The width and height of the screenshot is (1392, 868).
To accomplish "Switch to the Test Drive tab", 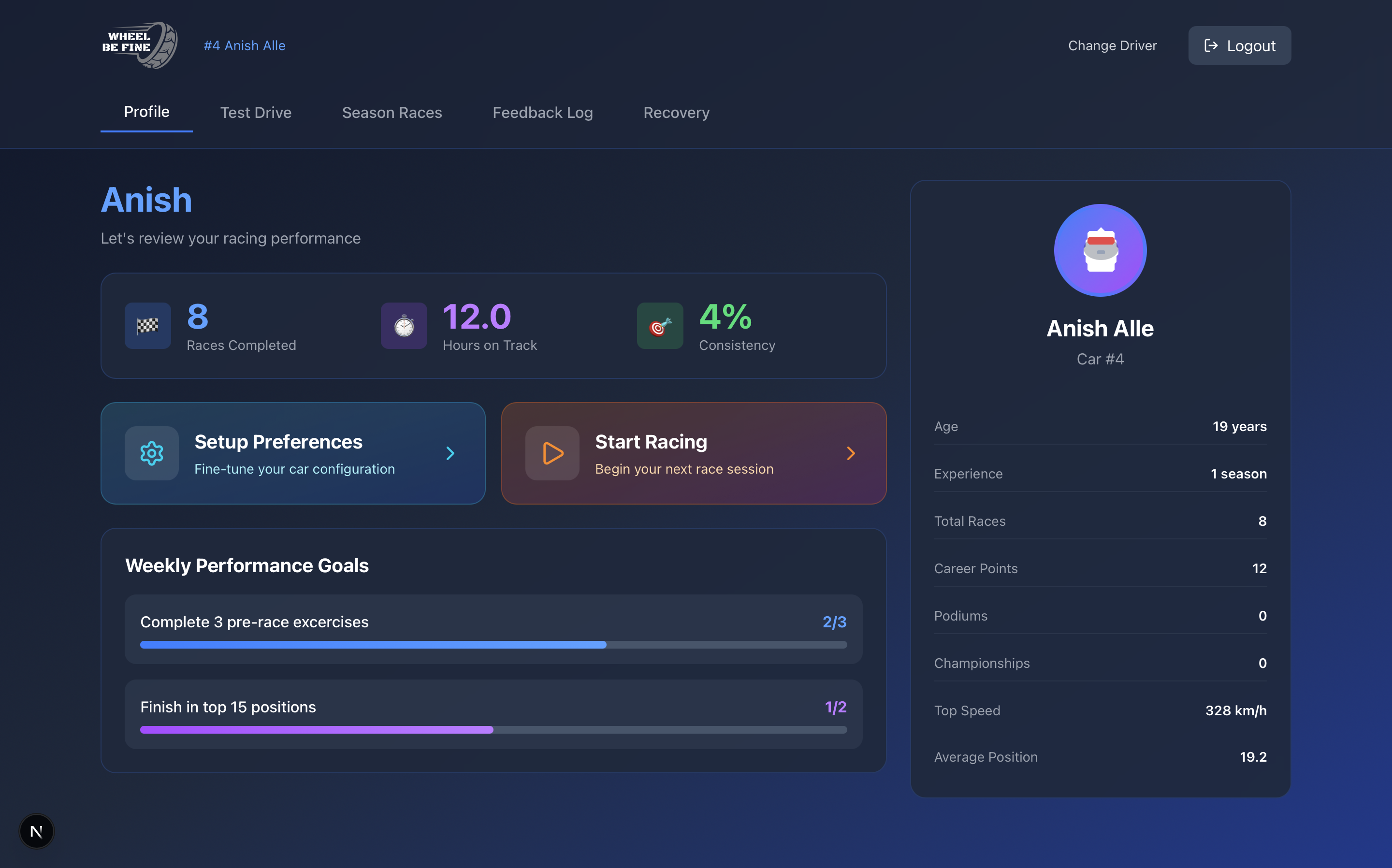I will 255,113.
